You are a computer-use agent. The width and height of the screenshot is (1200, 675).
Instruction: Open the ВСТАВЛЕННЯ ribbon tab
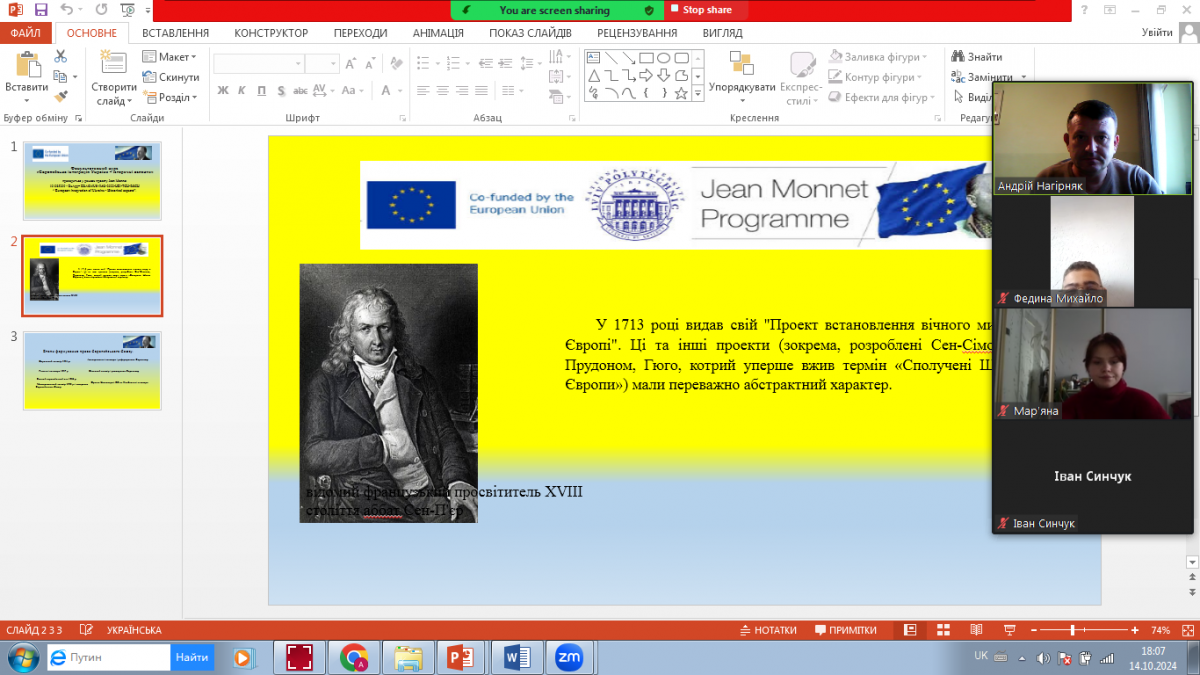[175, 33]
